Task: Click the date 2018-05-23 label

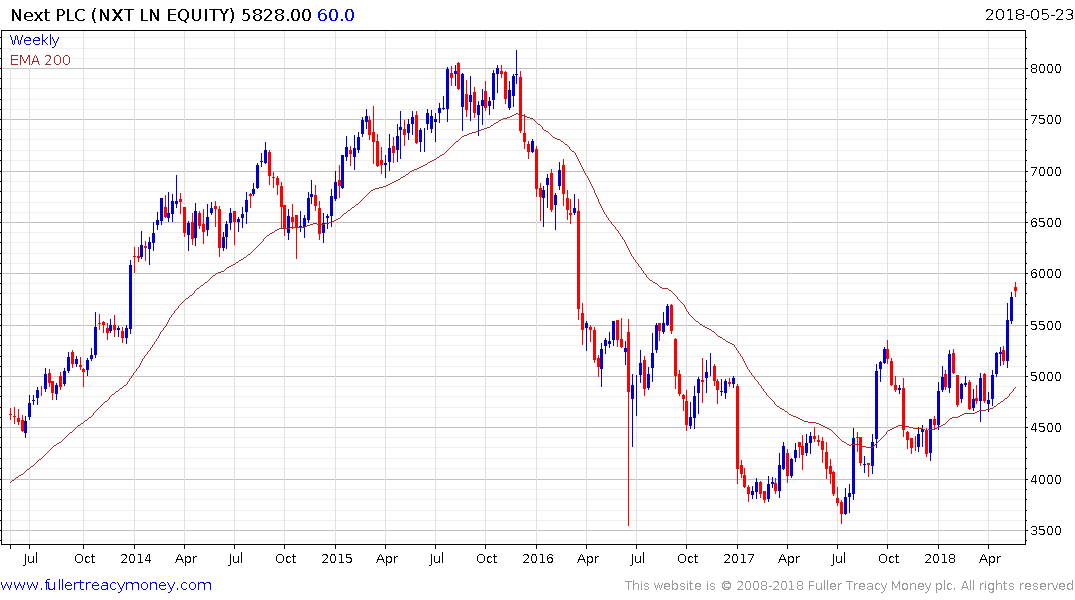Action: click(1028, 15)
